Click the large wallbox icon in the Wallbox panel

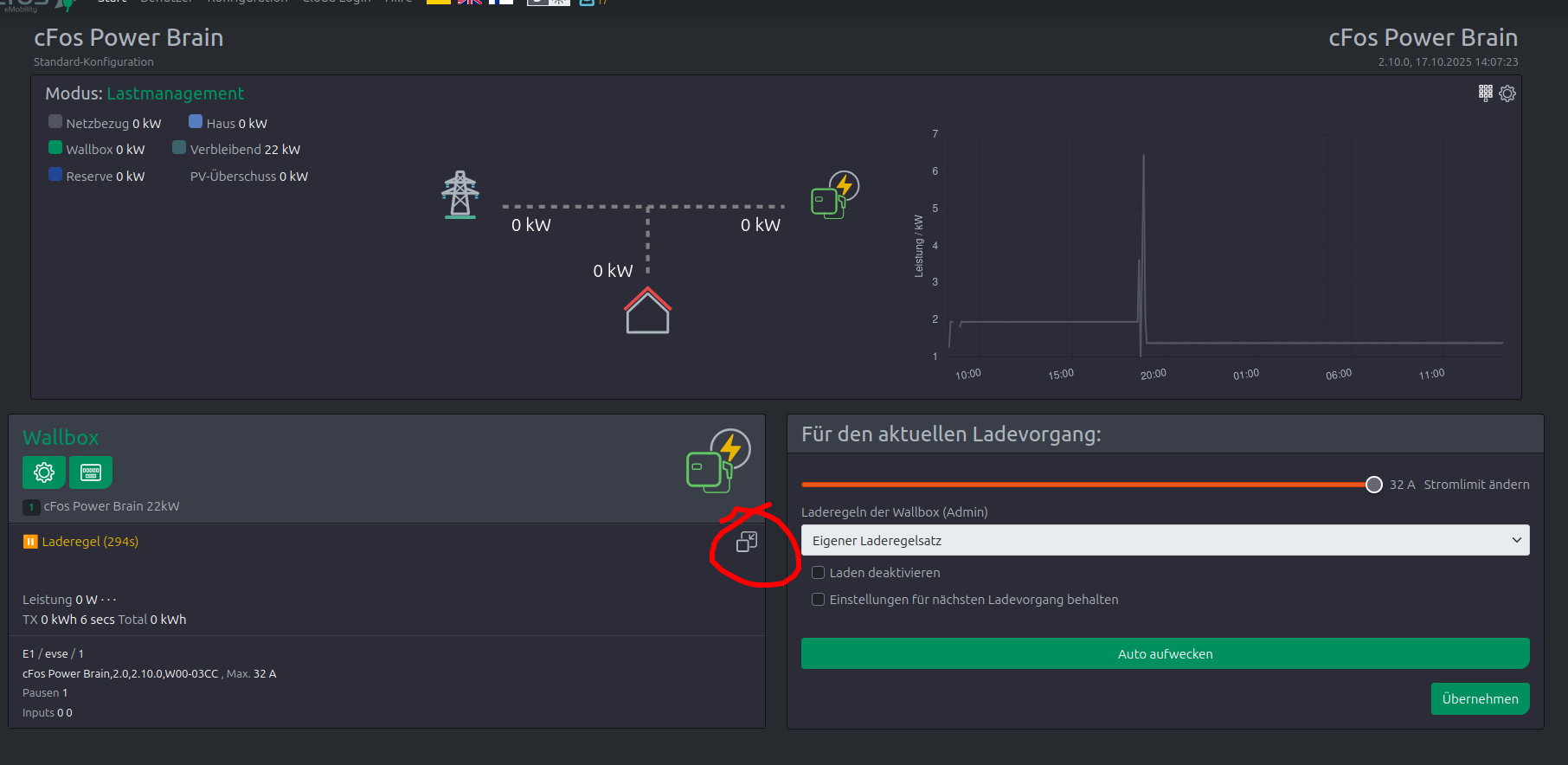point(717,460)
